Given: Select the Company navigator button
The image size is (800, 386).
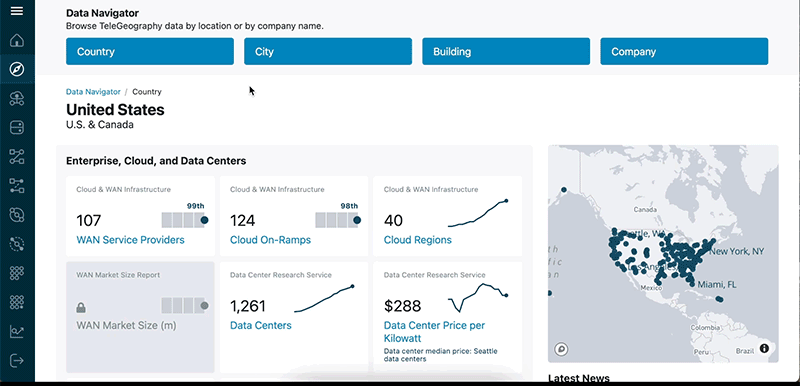Looking at the screenshot, I should pyautogui.click(x=684, y=51).
